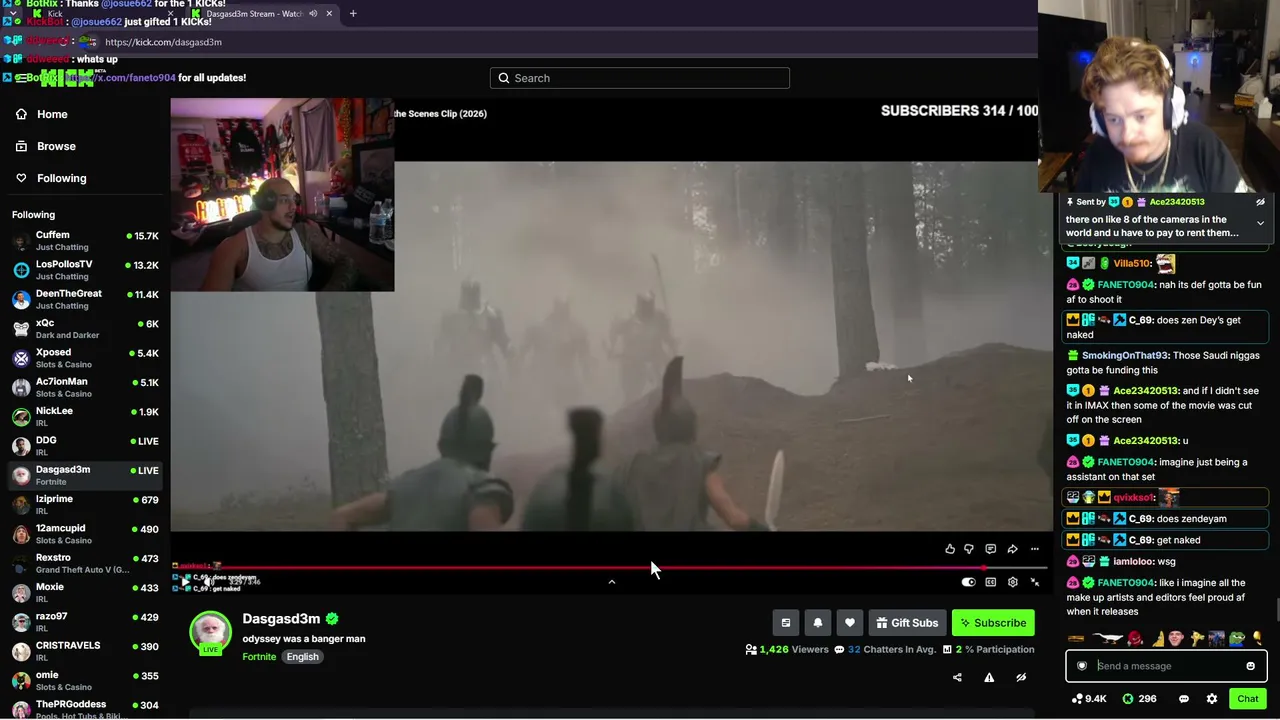Open the emote picker smiley icon
Image resolution: width=1280 pixels, height=720 pixels.
pos(1250,666)
